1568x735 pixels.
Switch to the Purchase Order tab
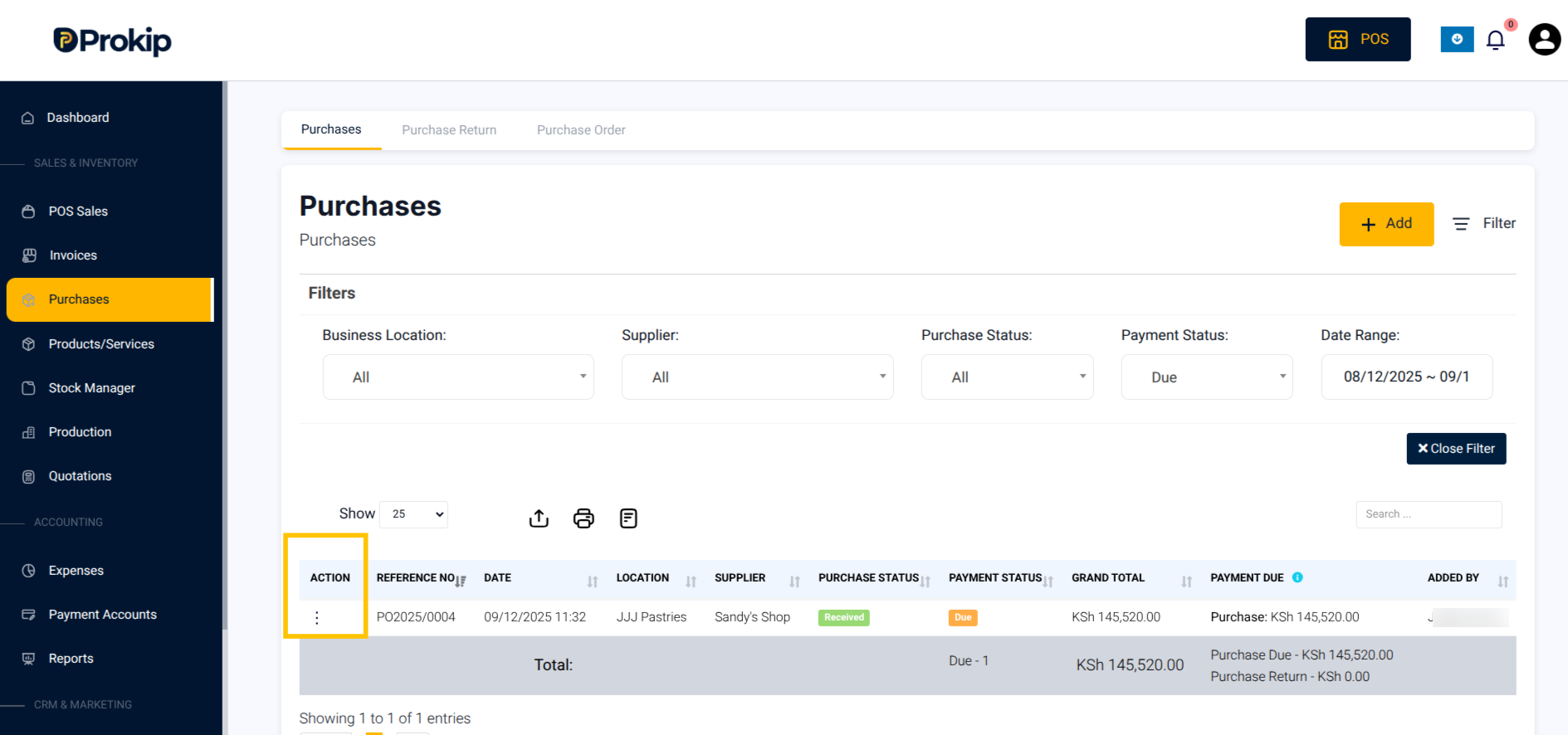(581, 130)
